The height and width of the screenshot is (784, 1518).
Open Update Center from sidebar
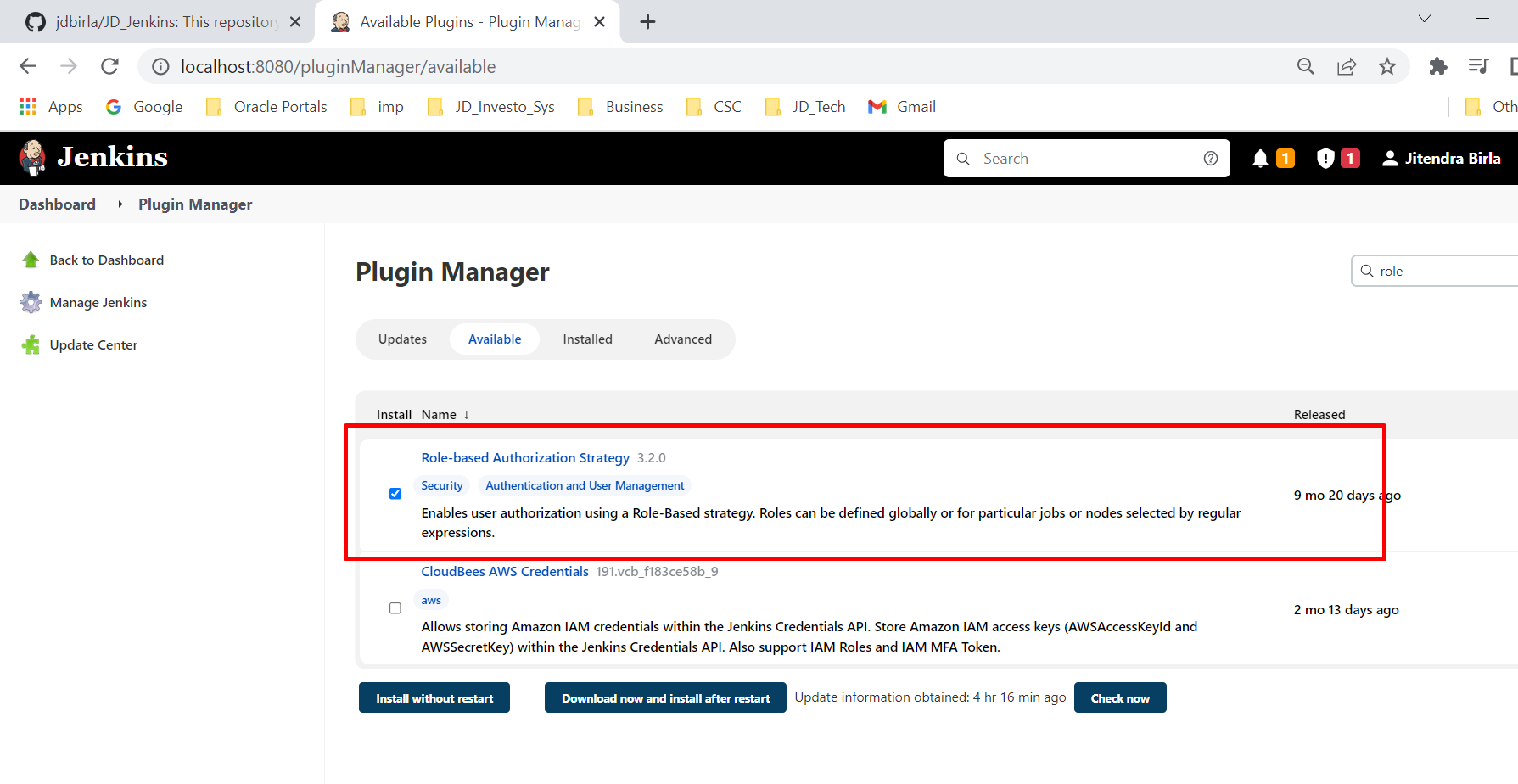79,344
